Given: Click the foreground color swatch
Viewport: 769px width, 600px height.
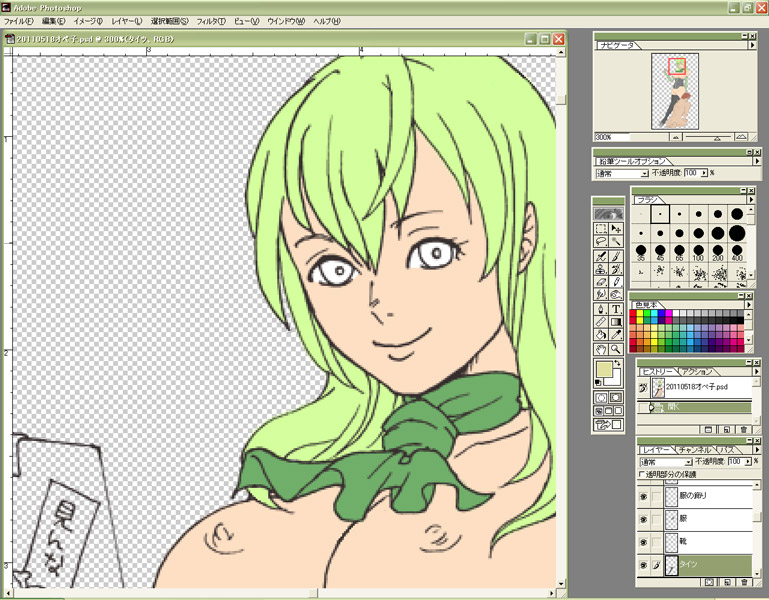Looking at the screenshot, I should pyautogui.click(x=603, y=370).
